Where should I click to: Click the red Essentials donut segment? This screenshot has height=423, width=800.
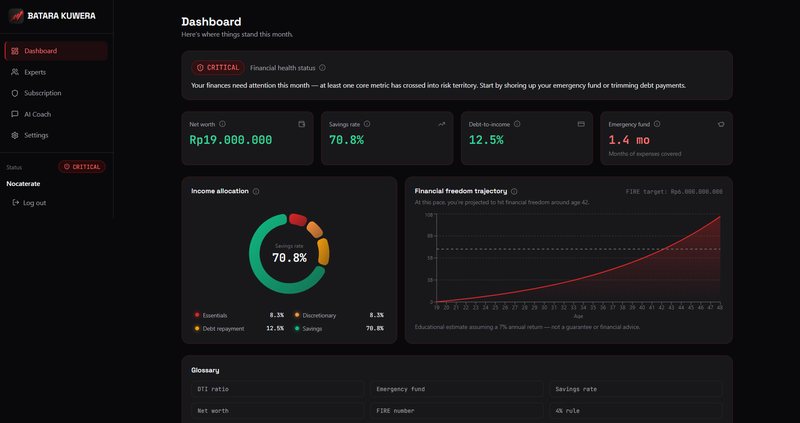point(298,220)
